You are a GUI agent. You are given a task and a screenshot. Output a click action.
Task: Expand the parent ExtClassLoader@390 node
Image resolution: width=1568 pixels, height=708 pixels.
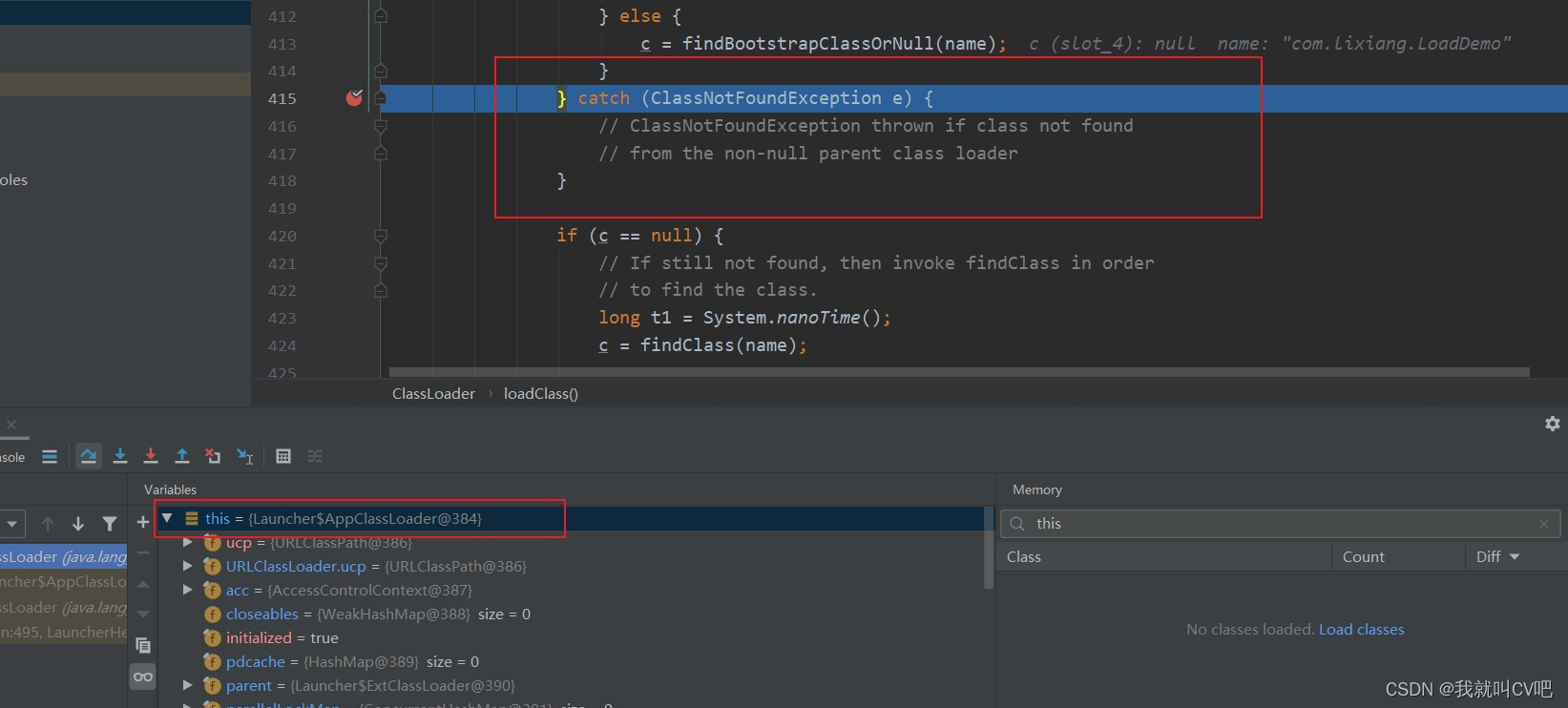click(188, 685)
